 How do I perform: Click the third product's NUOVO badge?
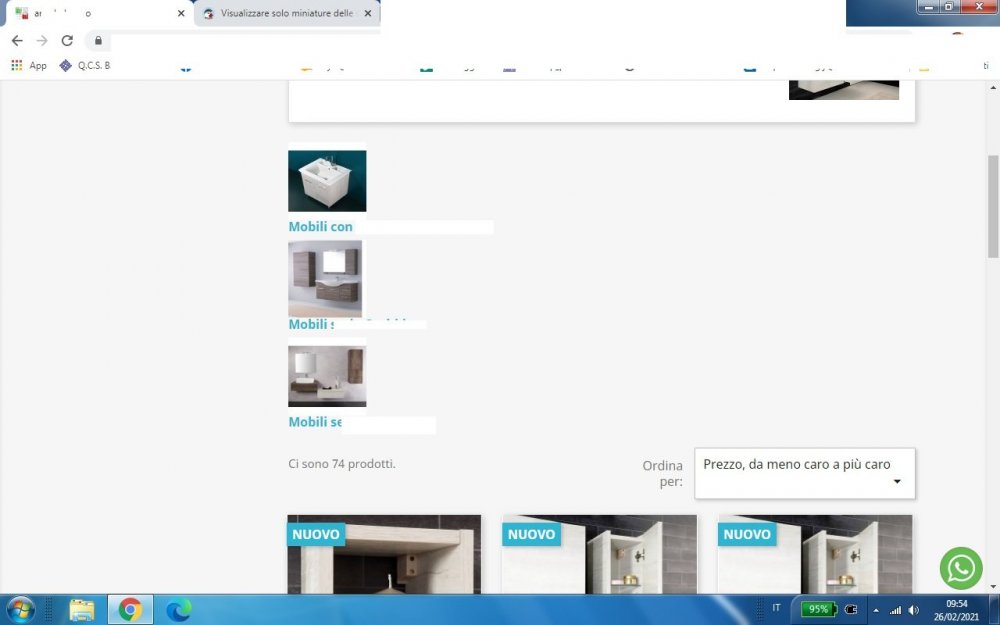(747, 534)
